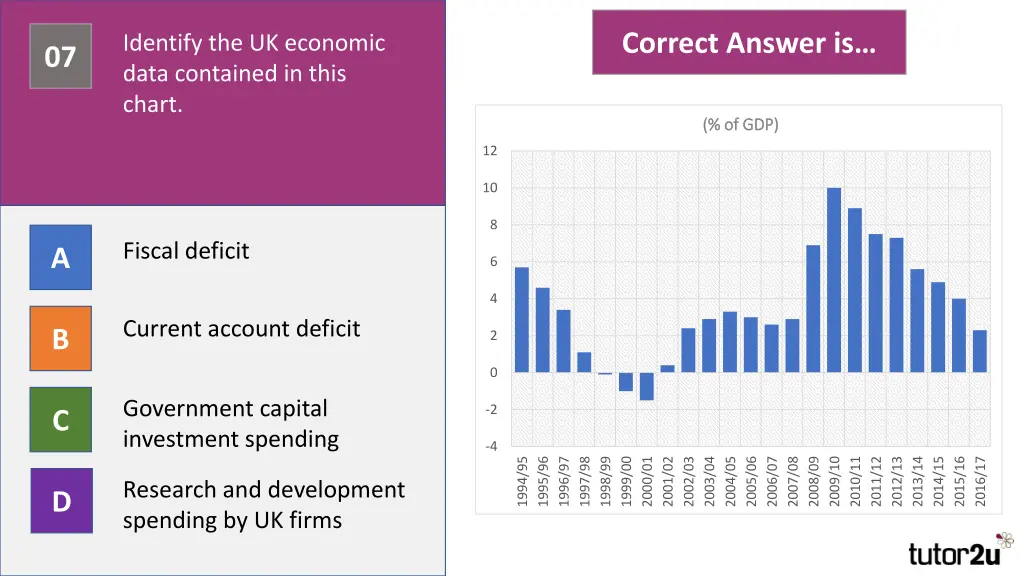The width and height of the screenshot is (1024, 576).
Task: Click the 2016/17 bar in chart
Action: [980, 351]
